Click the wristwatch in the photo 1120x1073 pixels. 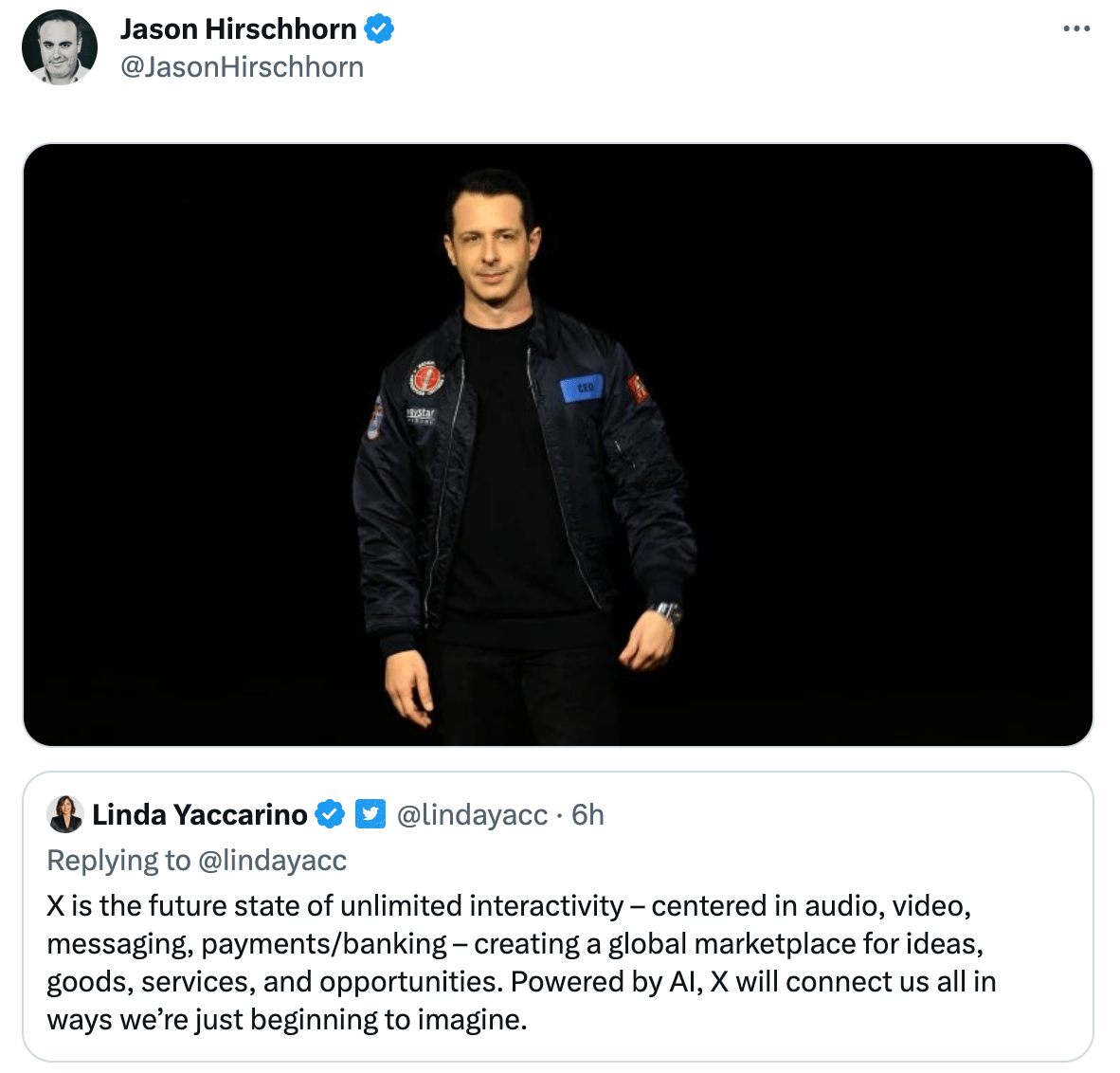pyautogui.click(x=666, y=613)
